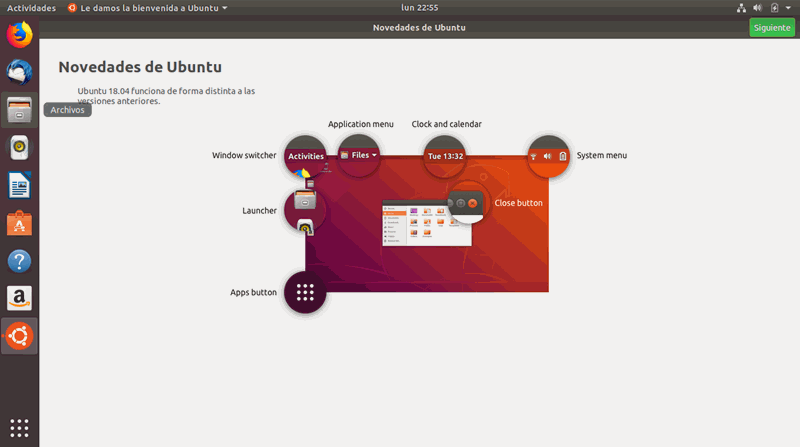Image resolution: width=800 pixels, height=447 pixels.
Task: Click the Apps button circle in the illustration
Action: click(305, 292)
